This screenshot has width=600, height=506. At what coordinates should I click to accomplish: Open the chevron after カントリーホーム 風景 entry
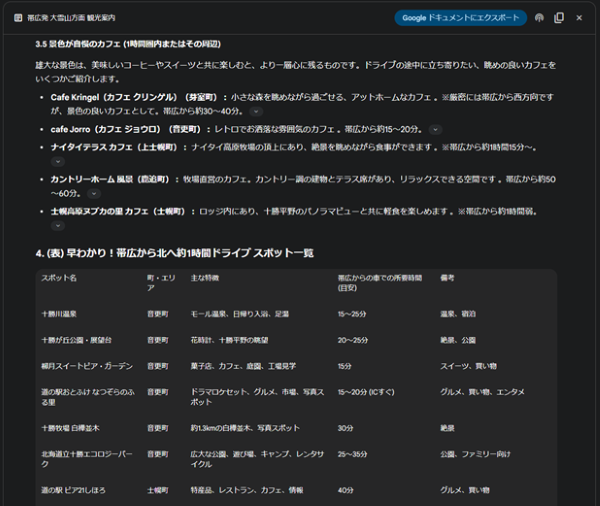point(94,194)
